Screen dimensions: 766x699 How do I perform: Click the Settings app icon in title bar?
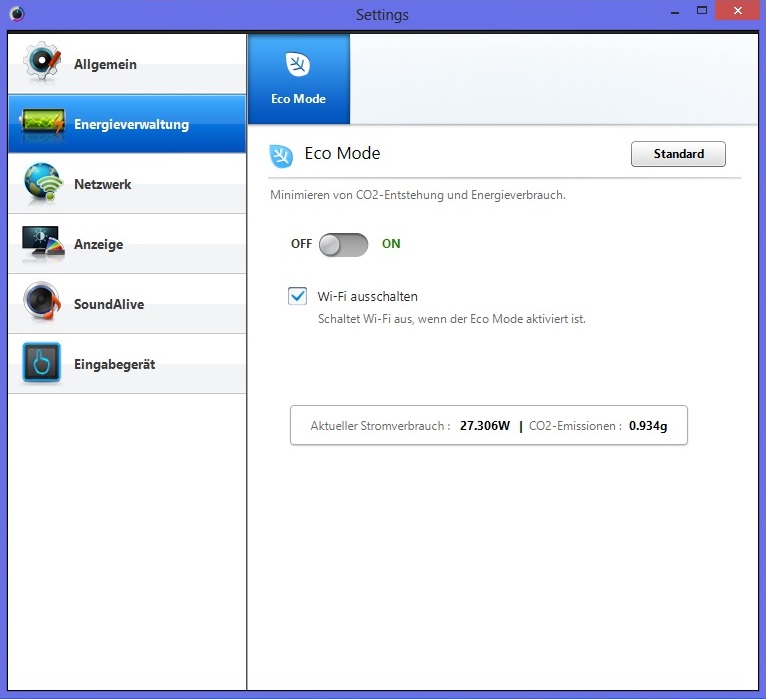tap(17, 14)
